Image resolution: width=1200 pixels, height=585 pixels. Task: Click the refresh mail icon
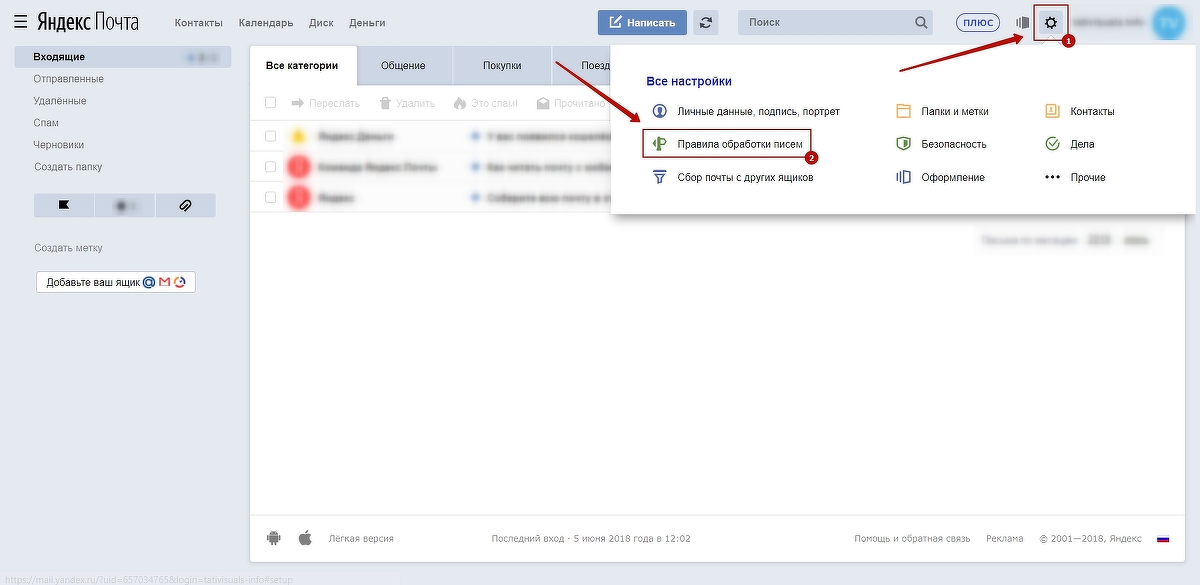point(707,22)
